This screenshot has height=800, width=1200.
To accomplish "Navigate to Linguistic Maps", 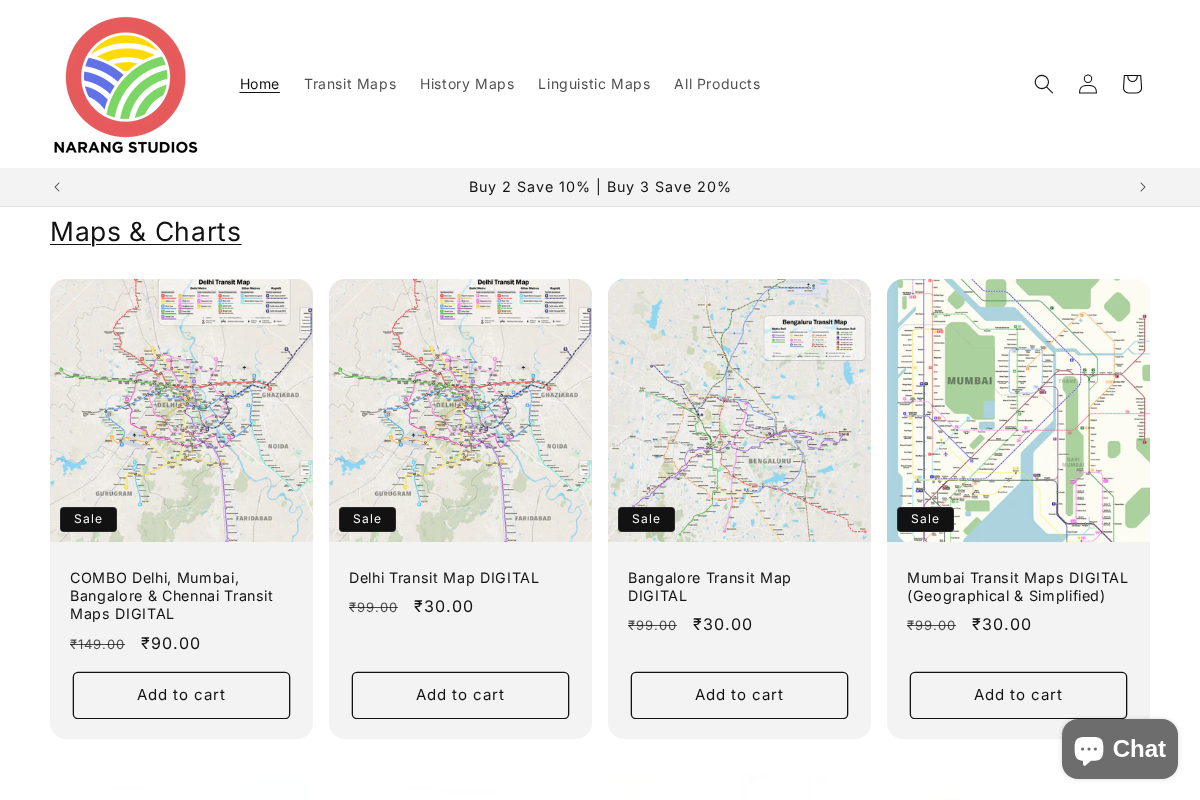I will tap(594, 84).
